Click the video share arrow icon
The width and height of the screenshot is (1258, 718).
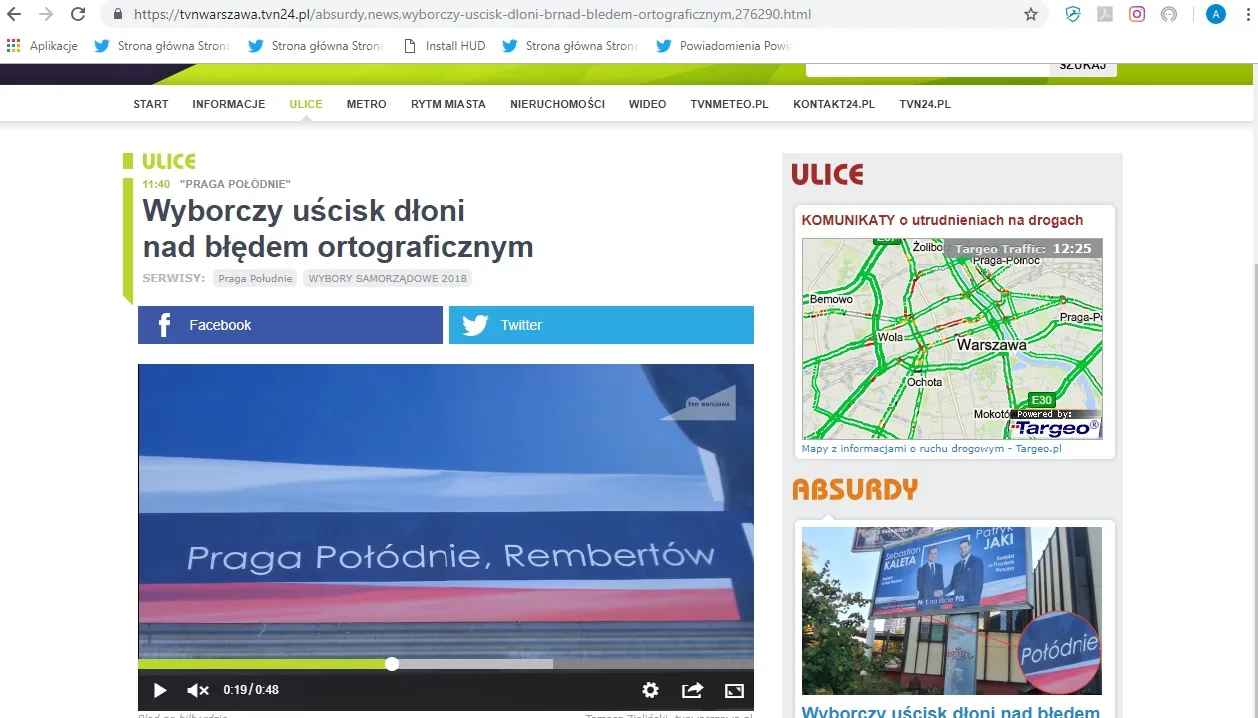click(x=692, y=690)
